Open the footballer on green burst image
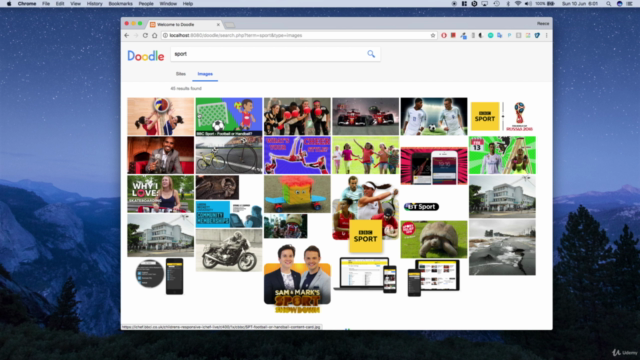This screenshot has height=360, width=640. pyautogui.click(x=502, y=155)
